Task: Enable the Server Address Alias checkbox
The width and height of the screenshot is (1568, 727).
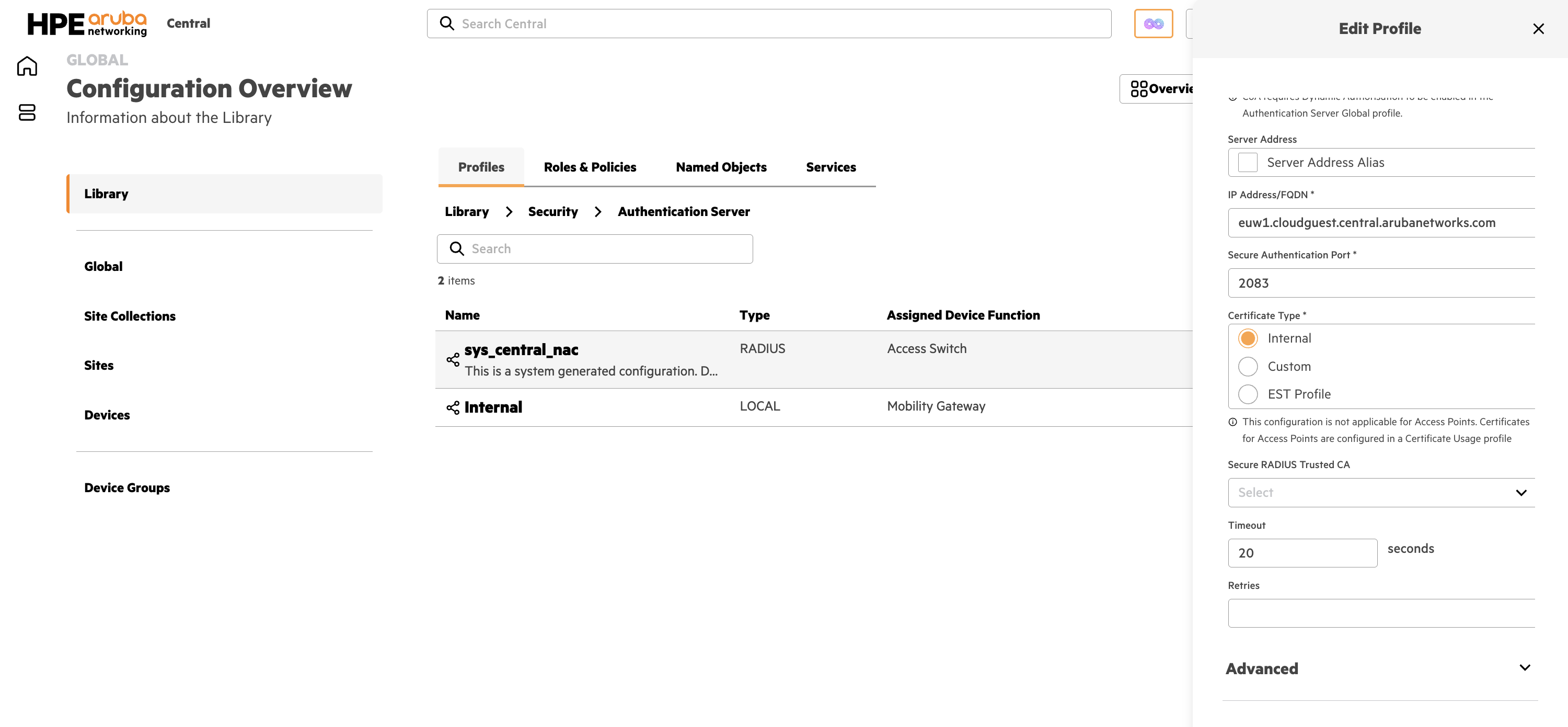Action: (1247, 163)
